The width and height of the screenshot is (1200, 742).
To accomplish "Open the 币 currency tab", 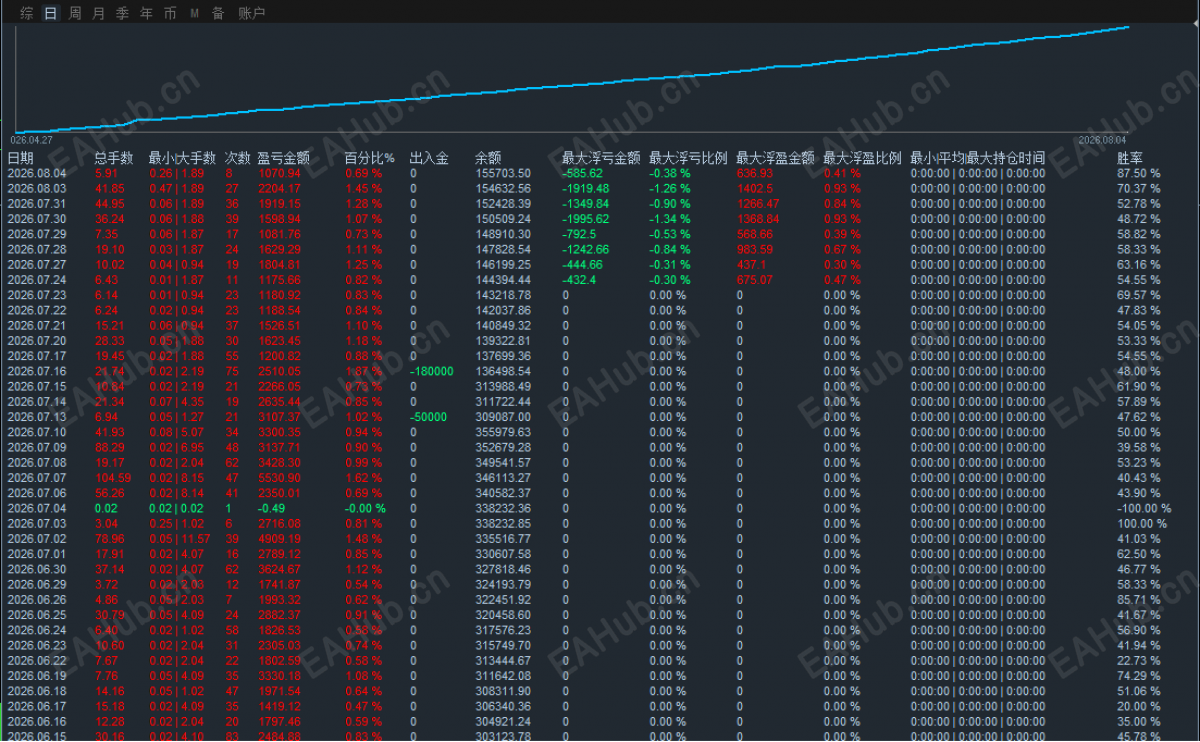I will [x=170, y=13].
